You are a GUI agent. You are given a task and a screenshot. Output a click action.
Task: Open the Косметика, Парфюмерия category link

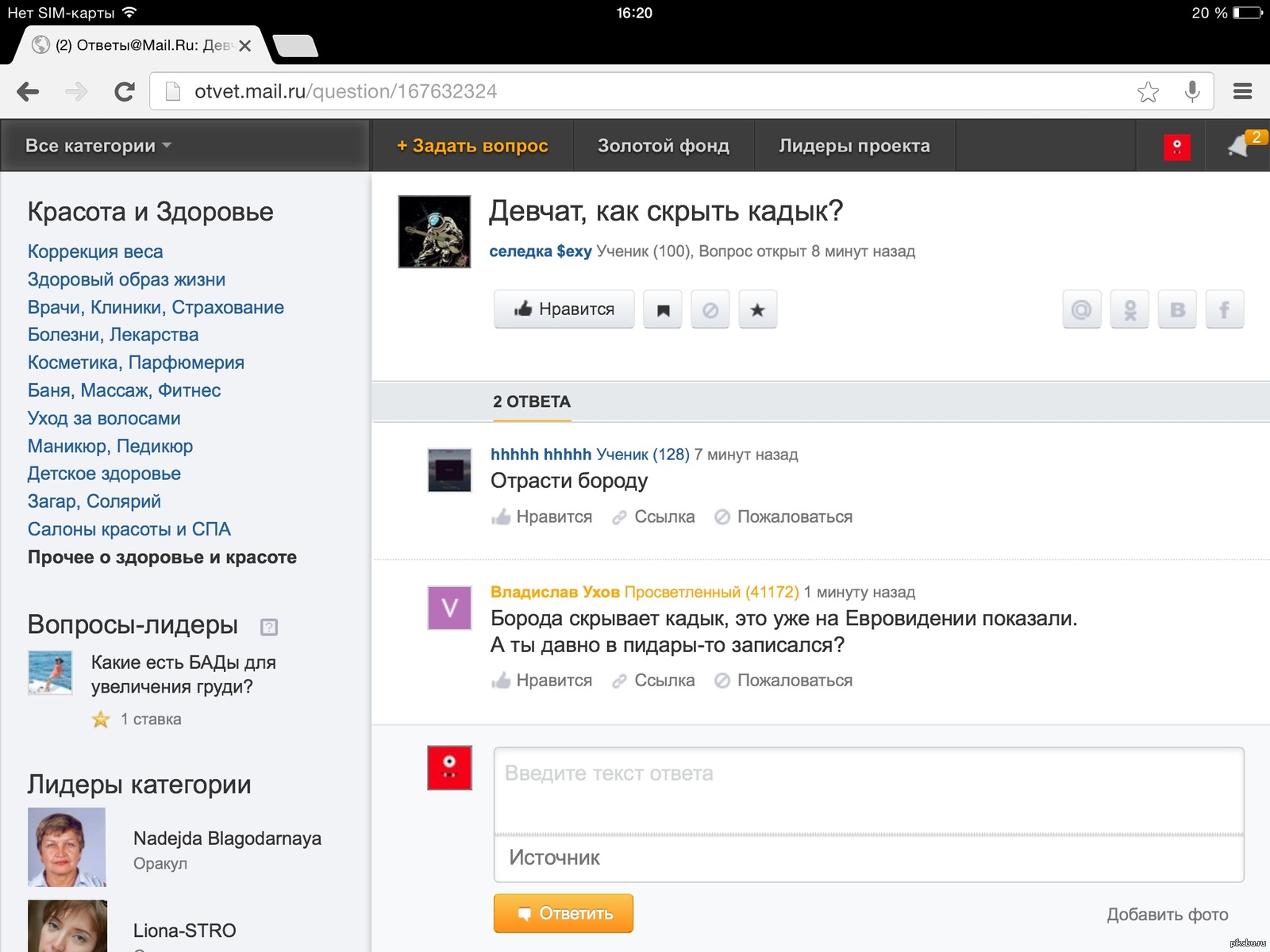pos(136,363)
